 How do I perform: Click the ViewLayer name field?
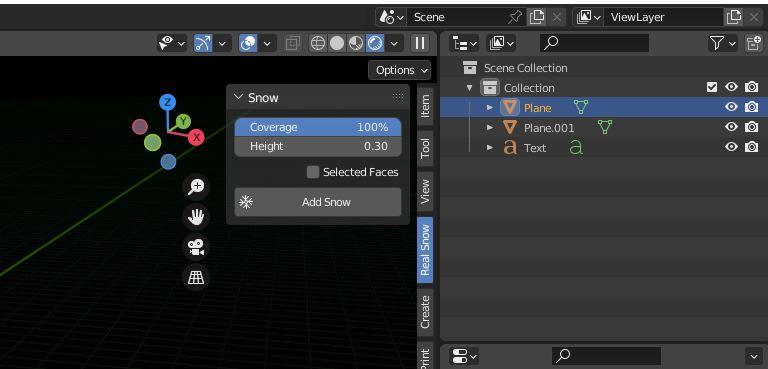tap(663, 17)
